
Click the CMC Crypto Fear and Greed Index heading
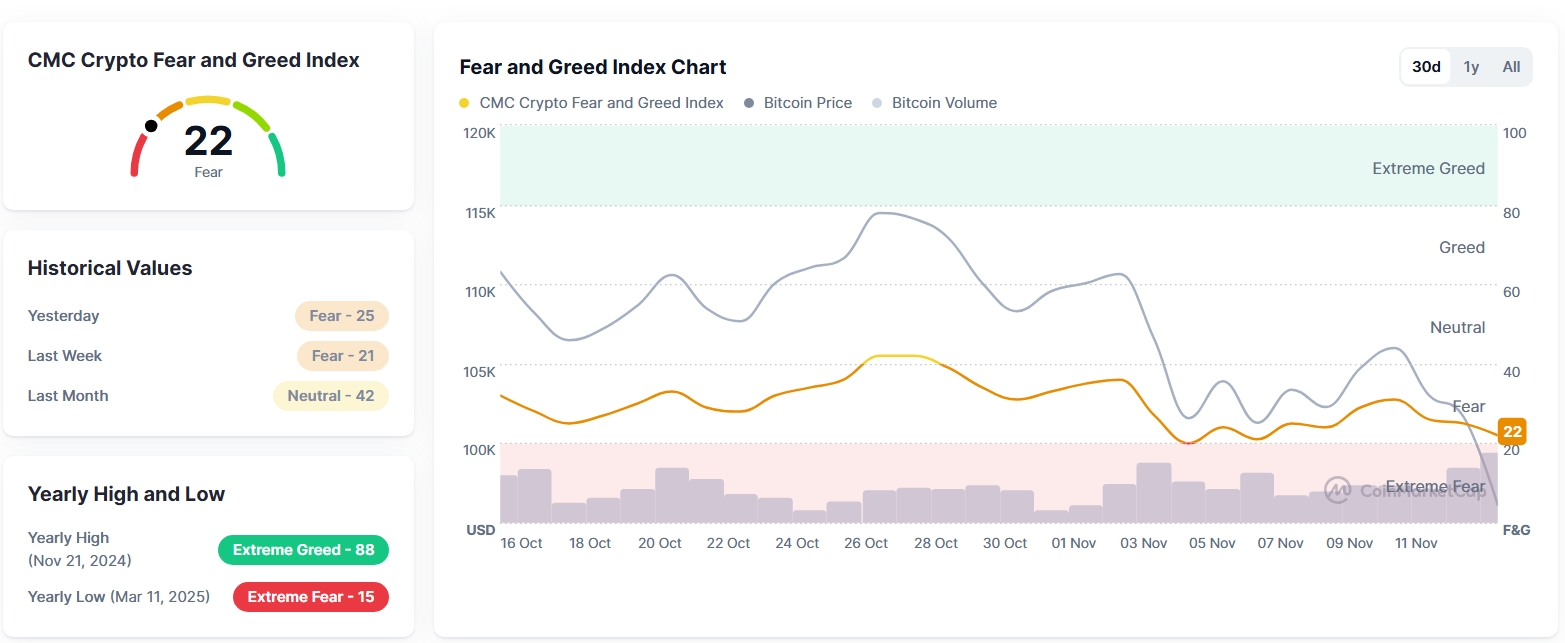(194, 60)
